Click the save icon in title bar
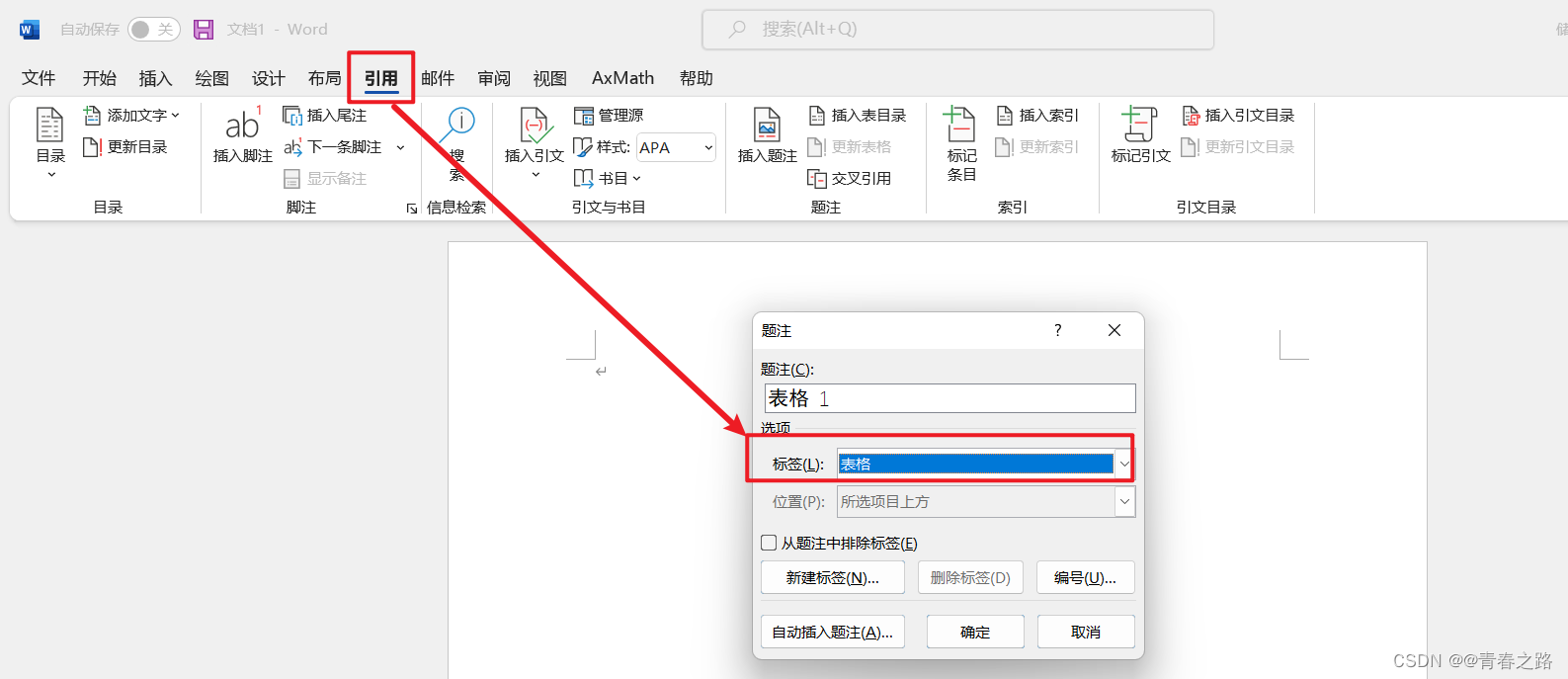The image size is (1568, 679). coord(204,30)
